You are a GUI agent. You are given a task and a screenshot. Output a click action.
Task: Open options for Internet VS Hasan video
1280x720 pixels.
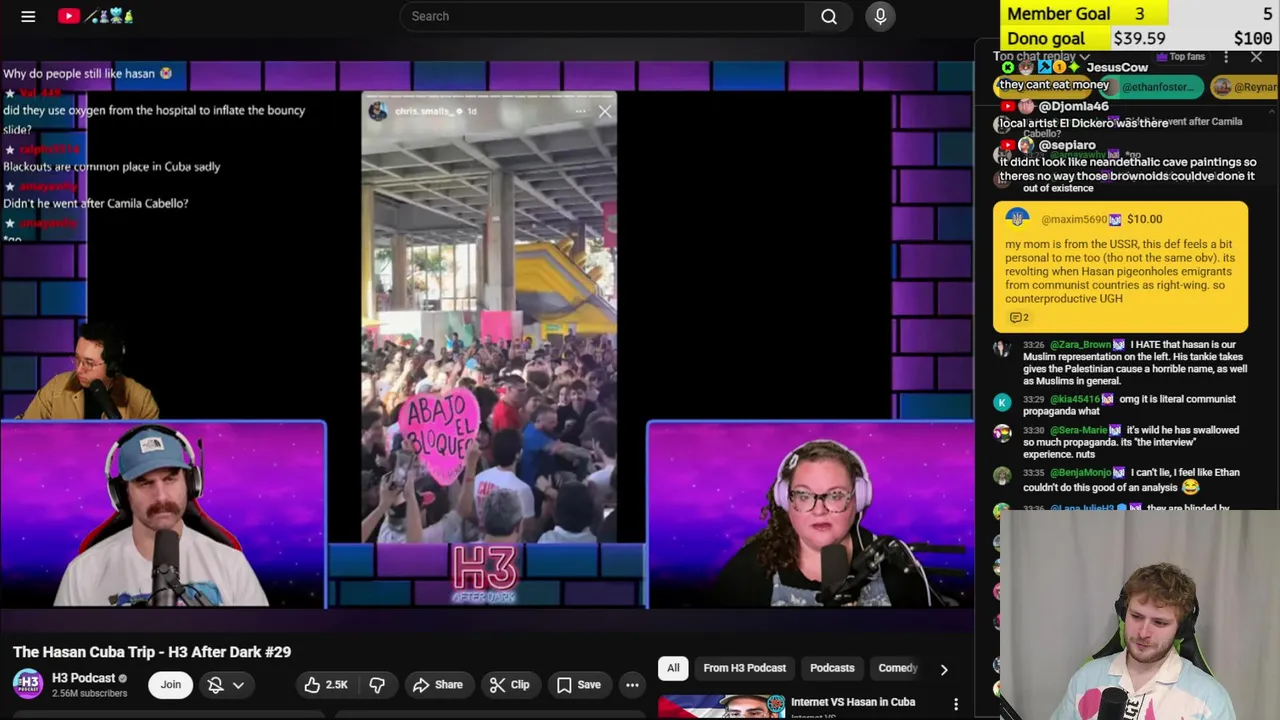click(x=956, y=705)
